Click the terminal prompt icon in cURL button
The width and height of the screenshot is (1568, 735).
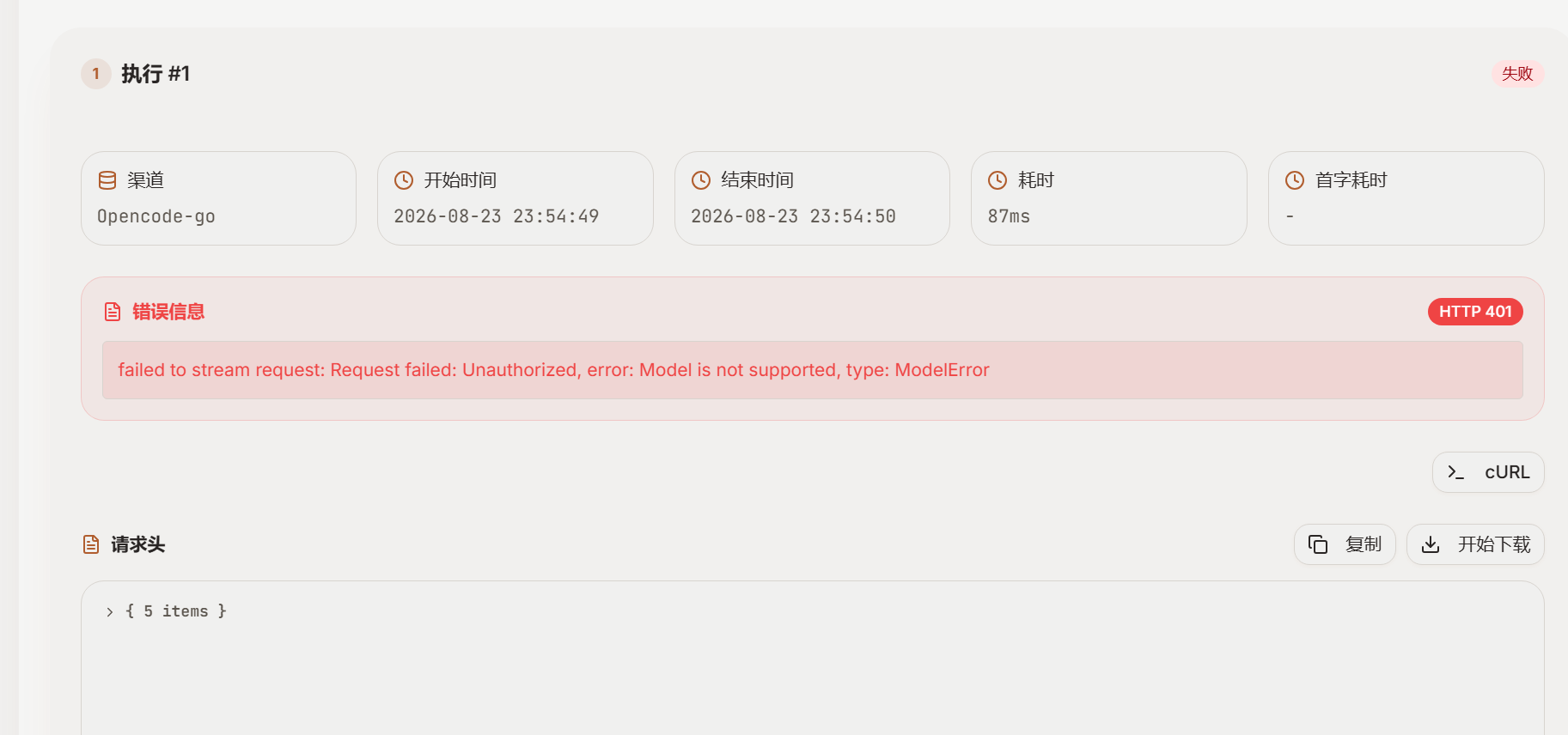pyautogui.click(x=1455, y=472)
